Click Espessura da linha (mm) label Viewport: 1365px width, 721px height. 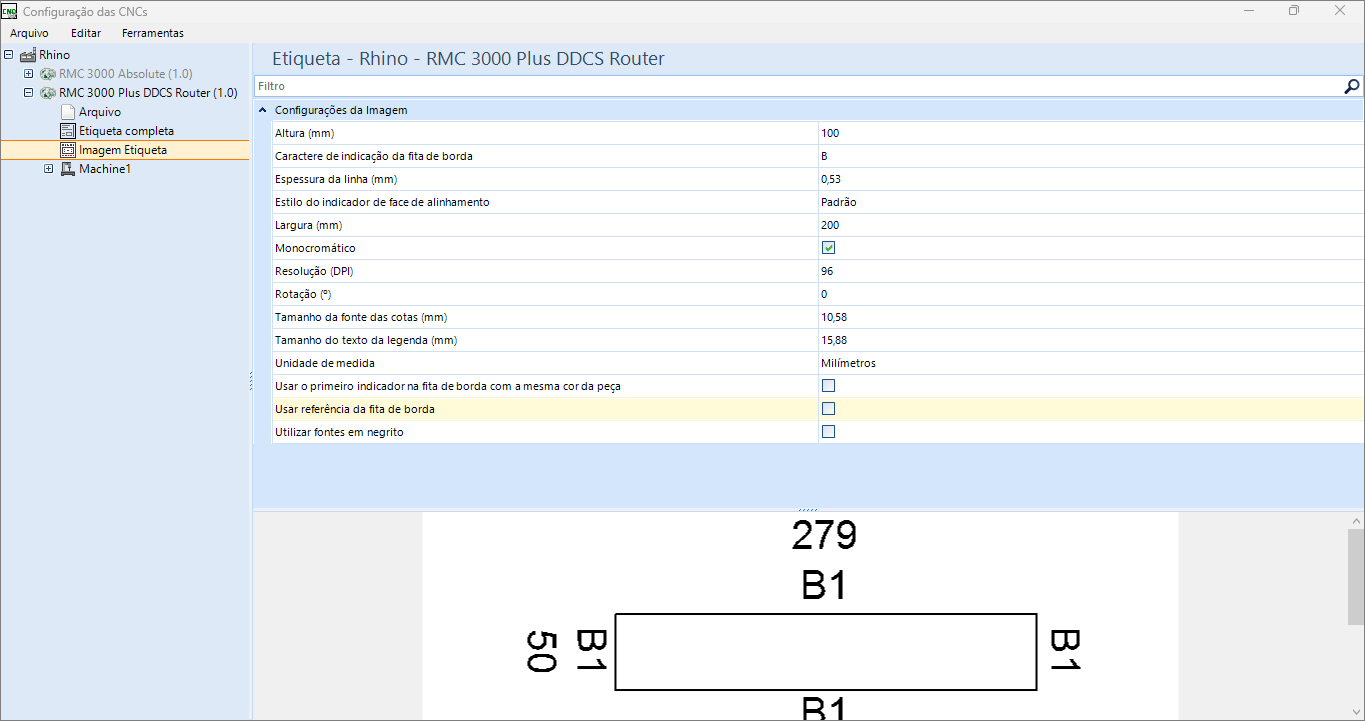click(337, 179)
